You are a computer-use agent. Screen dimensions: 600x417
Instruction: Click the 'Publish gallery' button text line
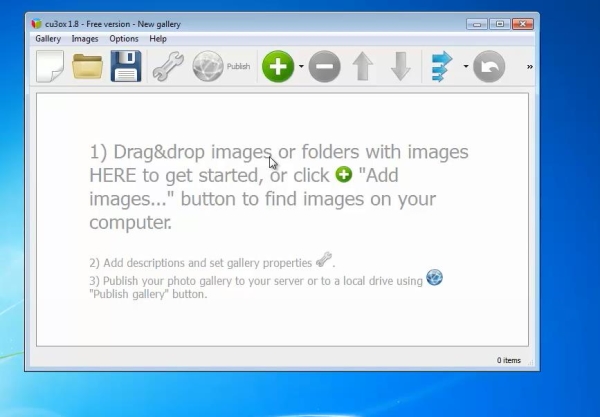[148, 294]
